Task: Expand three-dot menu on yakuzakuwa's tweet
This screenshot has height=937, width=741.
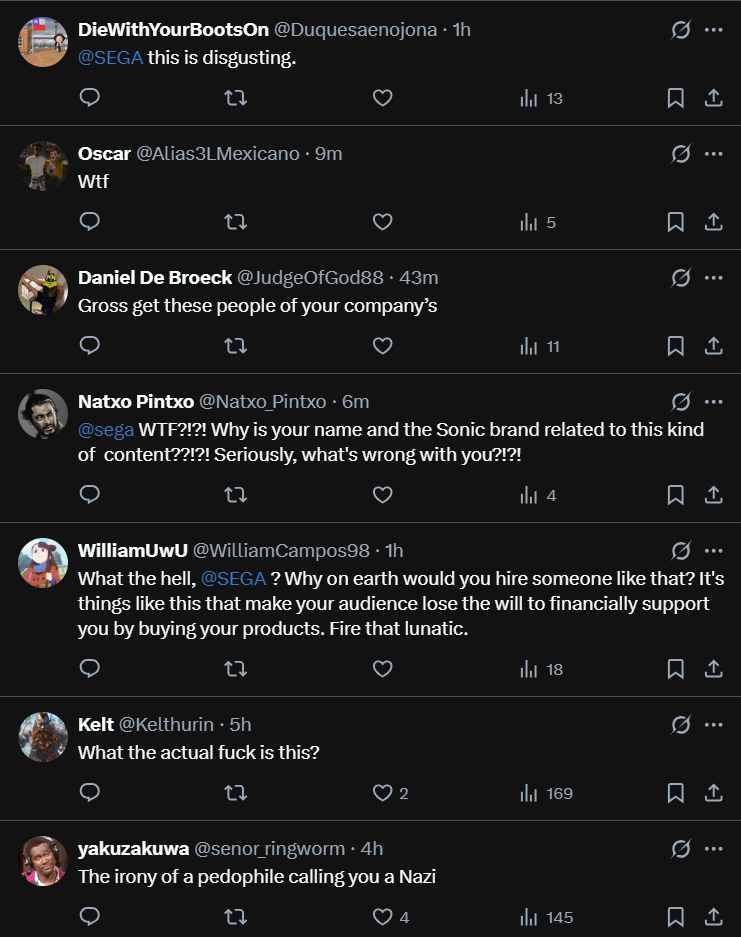Action: tap(713, 849)
